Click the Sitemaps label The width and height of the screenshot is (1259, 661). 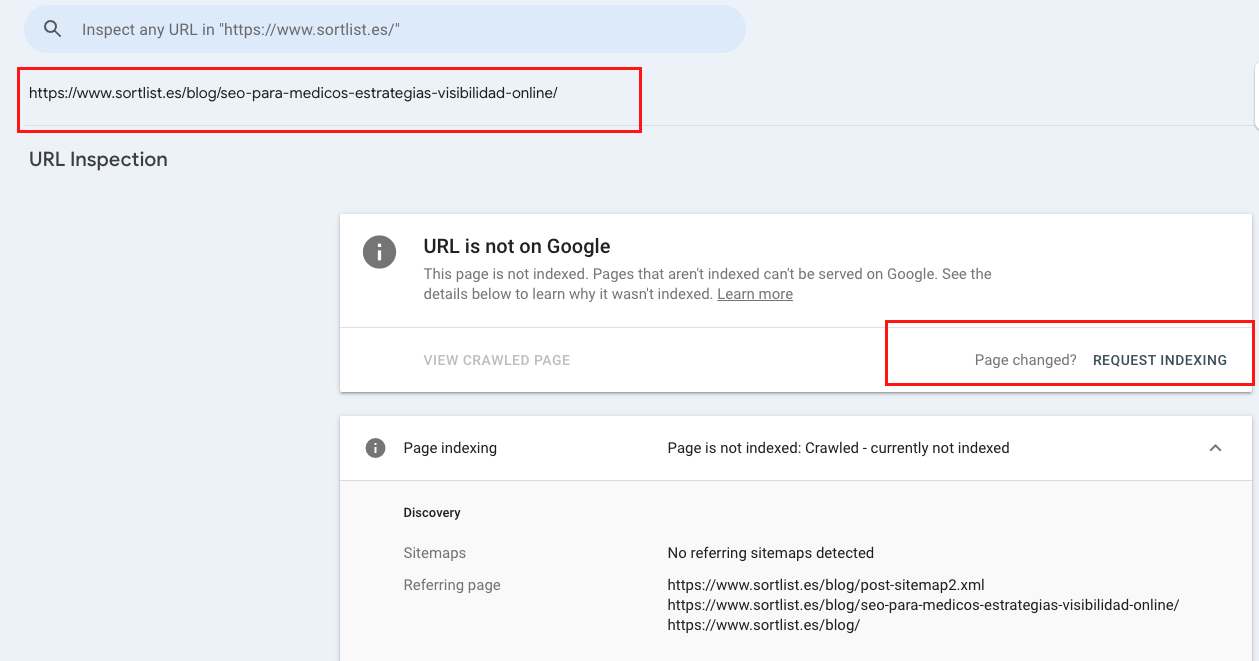[x=435, y=553]
